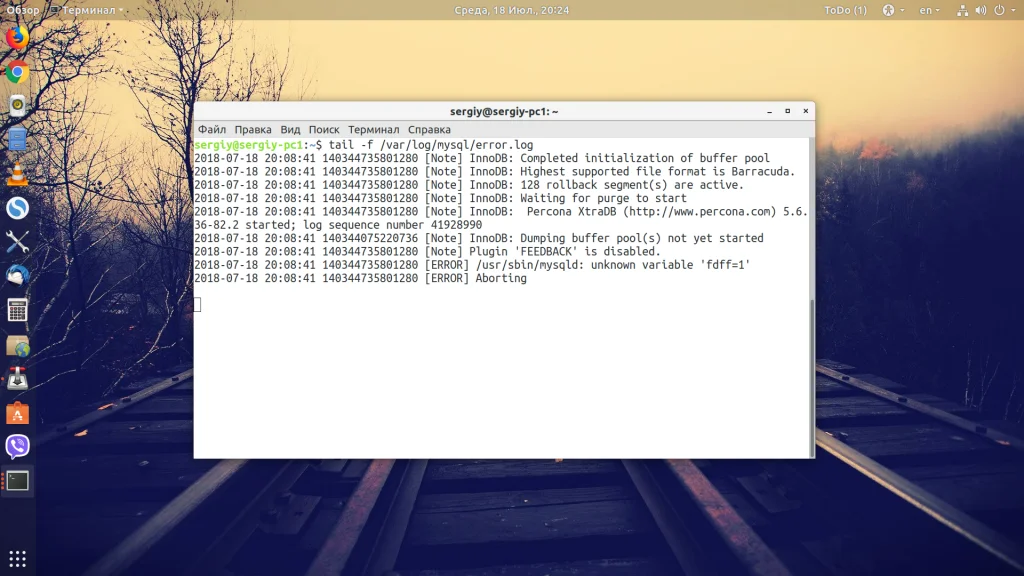
Task: Click Обзор activities button
Action: (x=23, y=10)
